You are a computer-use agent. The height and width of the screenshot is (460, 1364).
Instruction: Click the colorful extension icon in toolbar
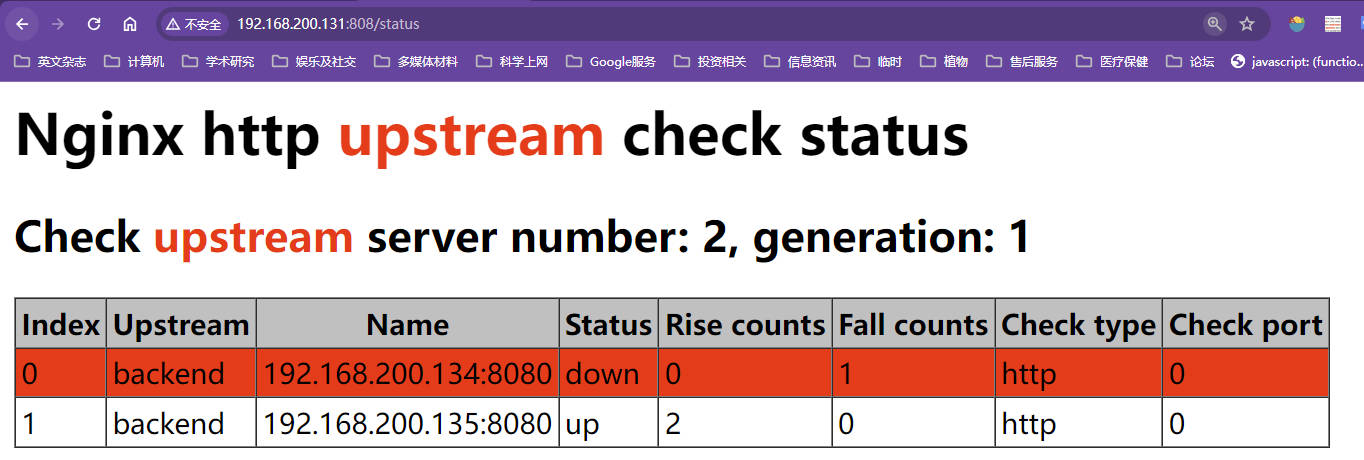point(1297,24)
